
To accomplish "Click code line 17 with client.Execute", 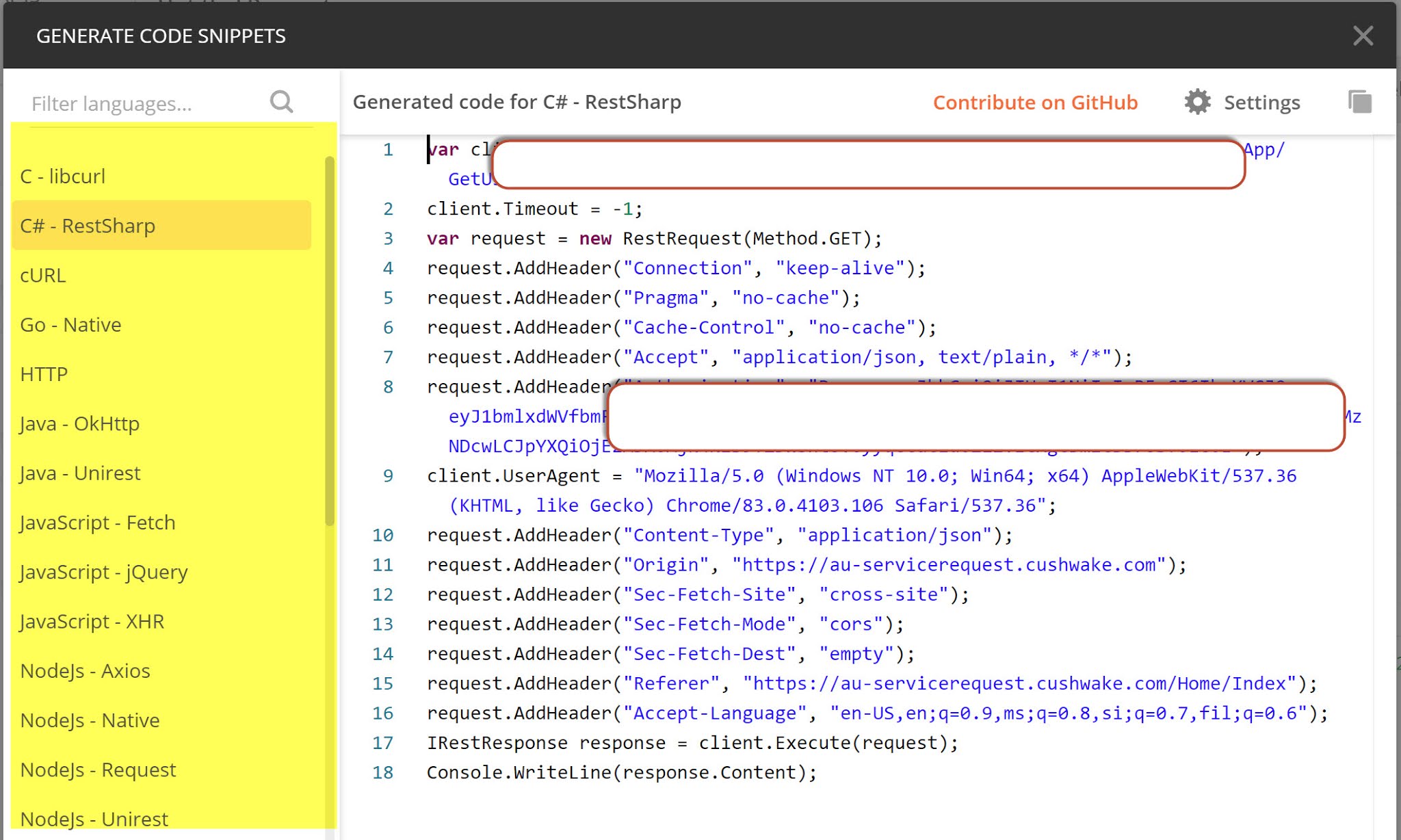I will tap(692, 743).
